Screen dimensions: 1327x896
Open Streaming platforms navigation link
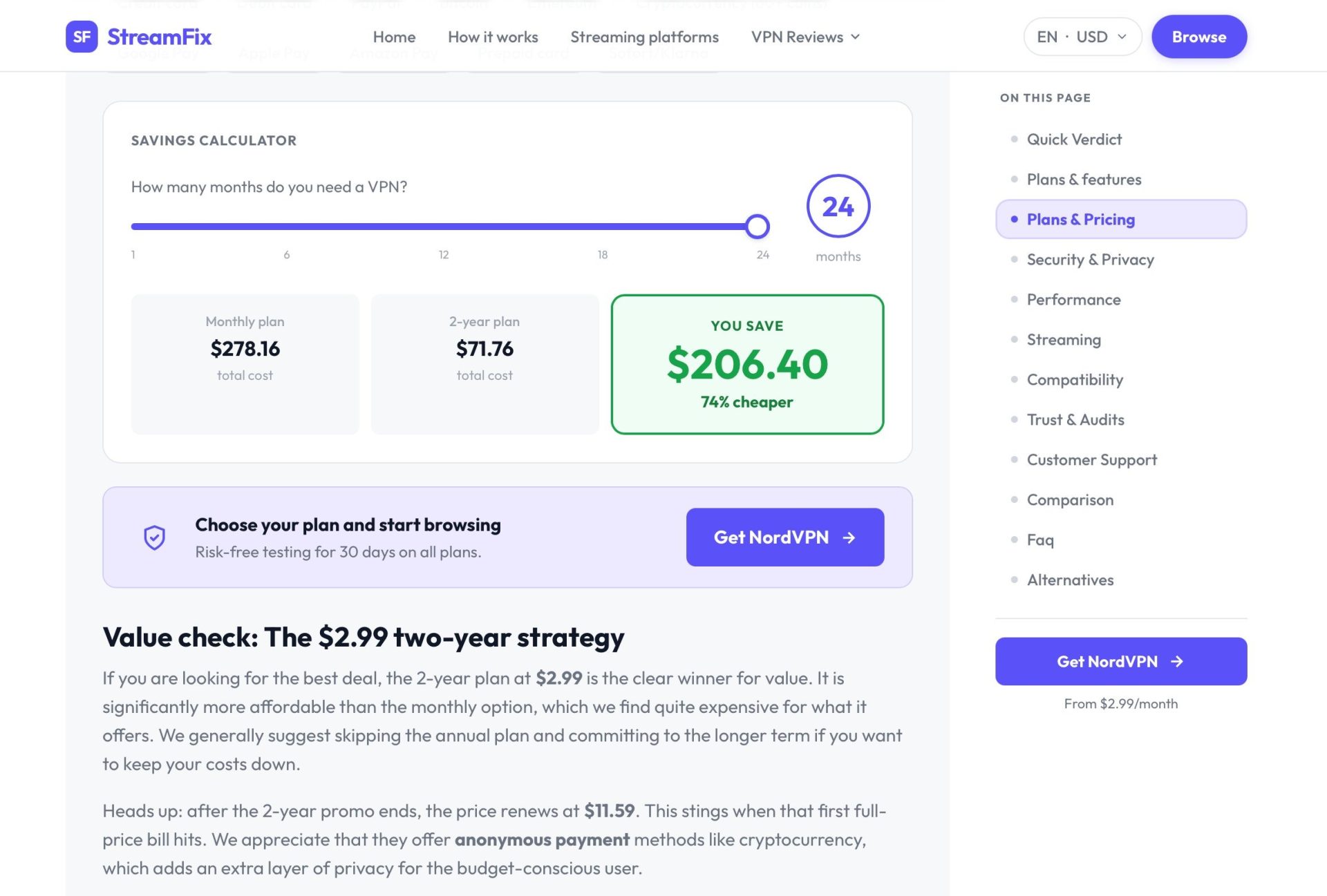click(x=644, y=37)
